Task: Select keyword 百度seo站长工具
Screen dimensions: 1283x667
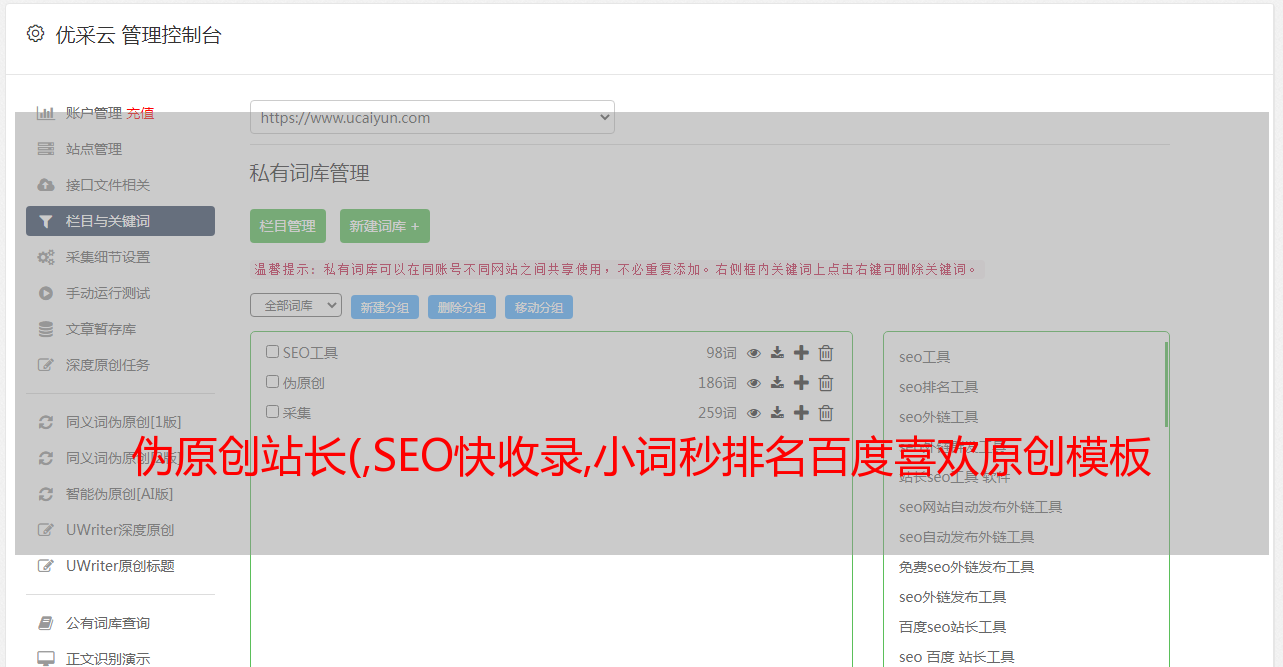Action: [952, 627]
